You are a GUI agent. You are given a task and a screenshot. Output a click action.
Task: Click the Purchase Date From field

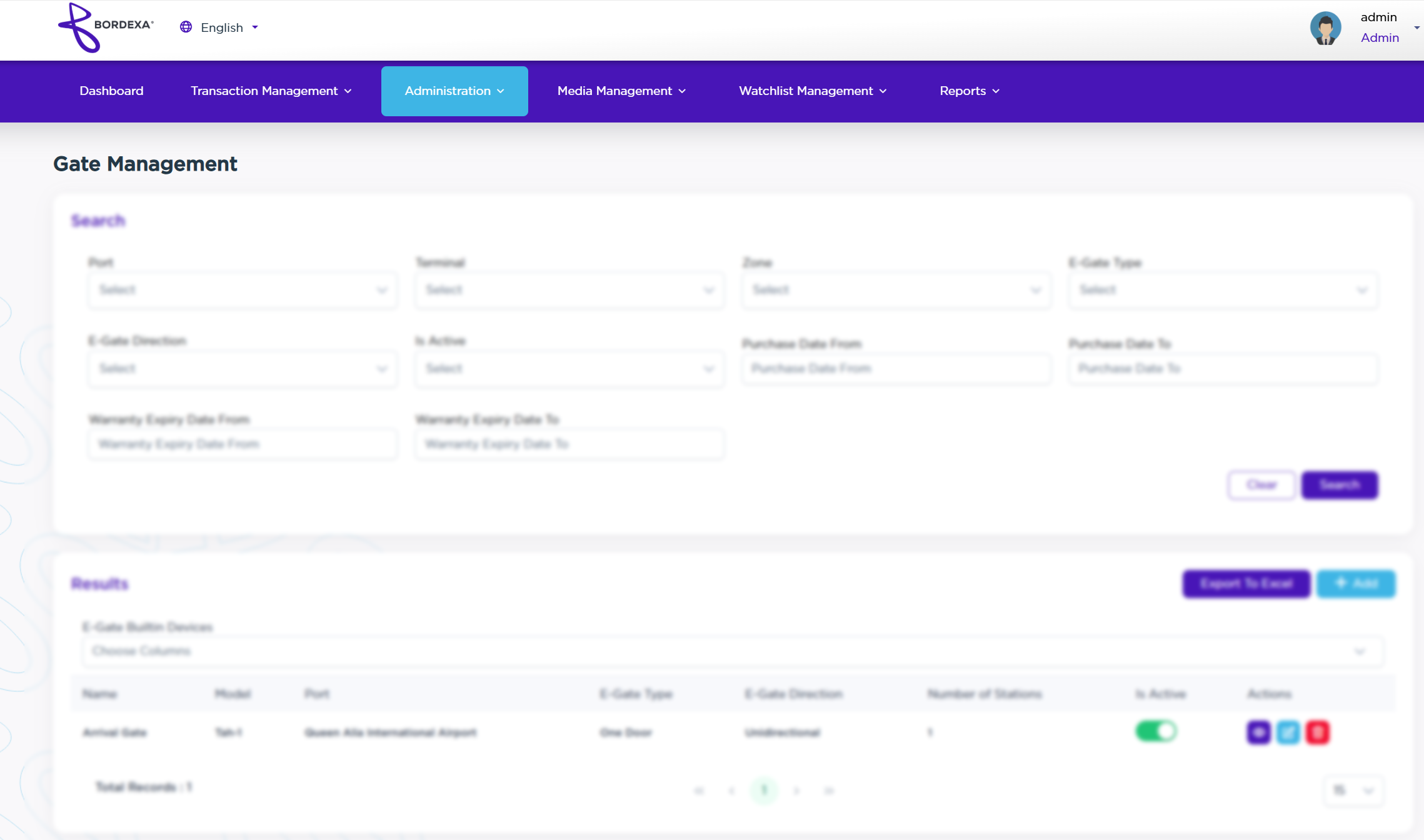click(896, 369)
